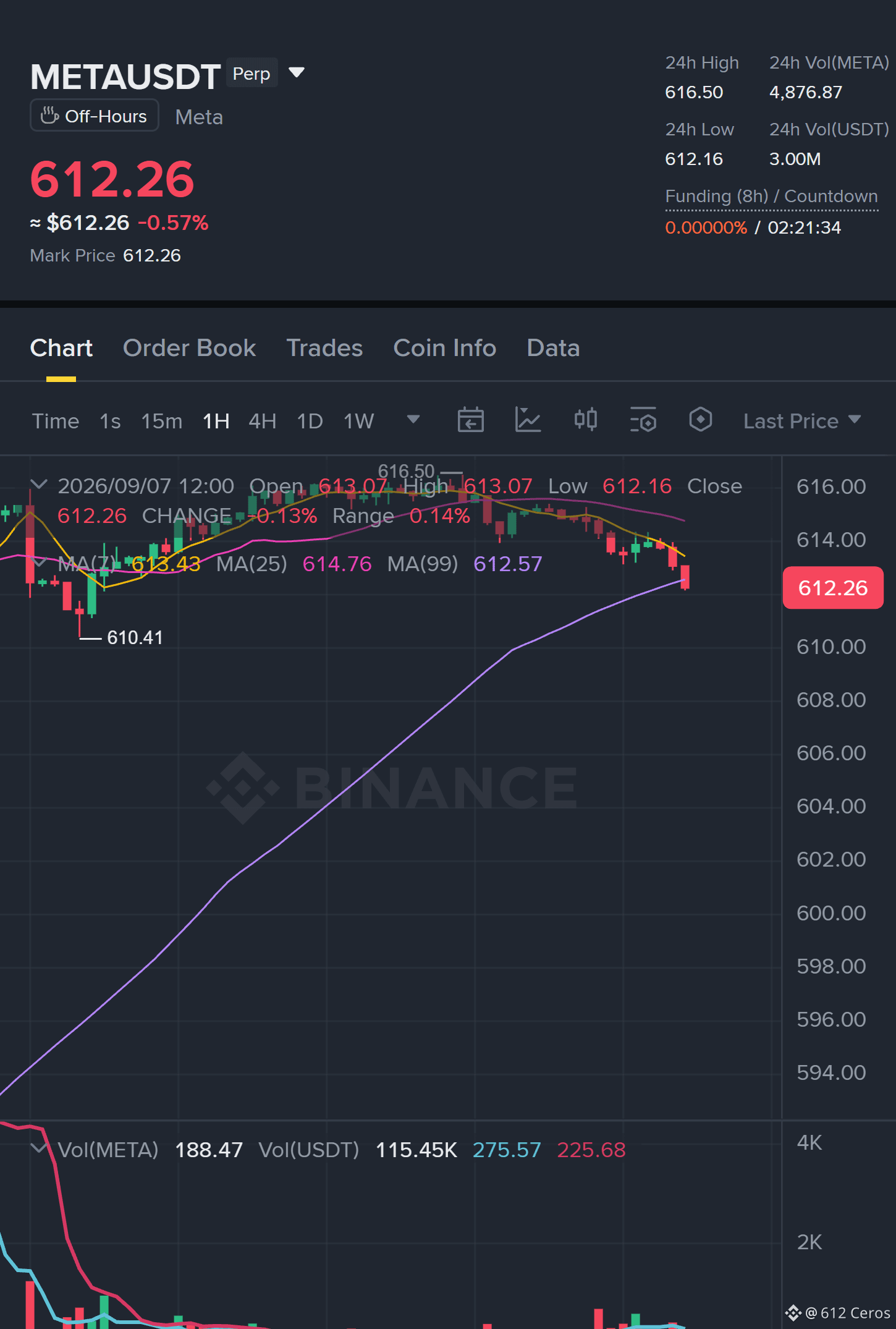This screenshot has height=1329, width=896.
Task: Select the 15m time interval
Action: click(x=162, y=422)
